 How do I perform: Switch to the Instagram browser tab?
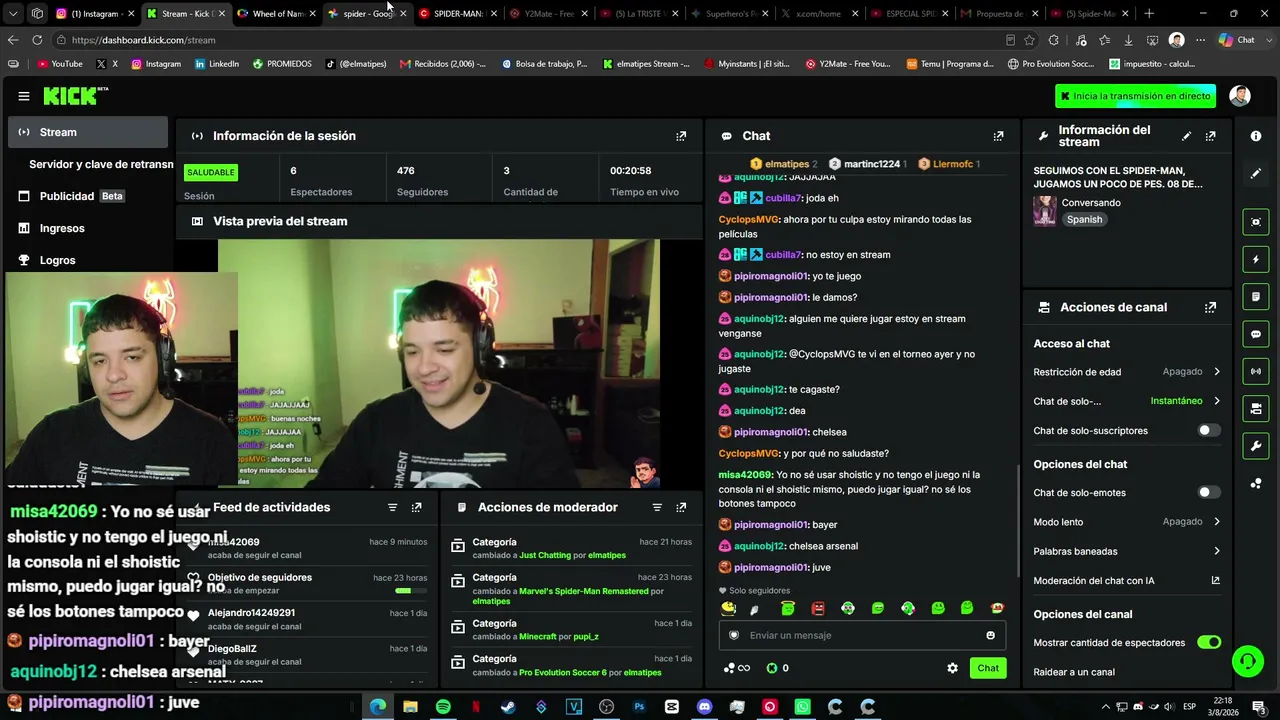tap(95, 13)
